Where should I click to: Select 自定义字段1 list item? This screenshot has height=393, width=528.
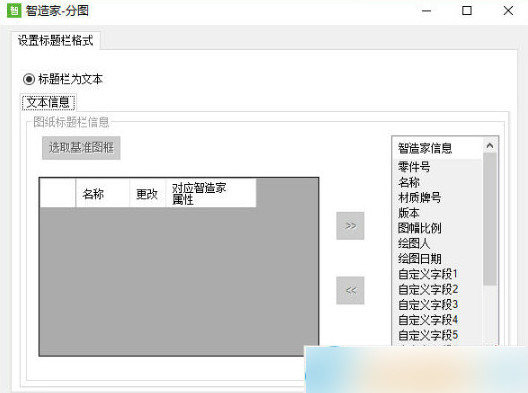point(428,274)
